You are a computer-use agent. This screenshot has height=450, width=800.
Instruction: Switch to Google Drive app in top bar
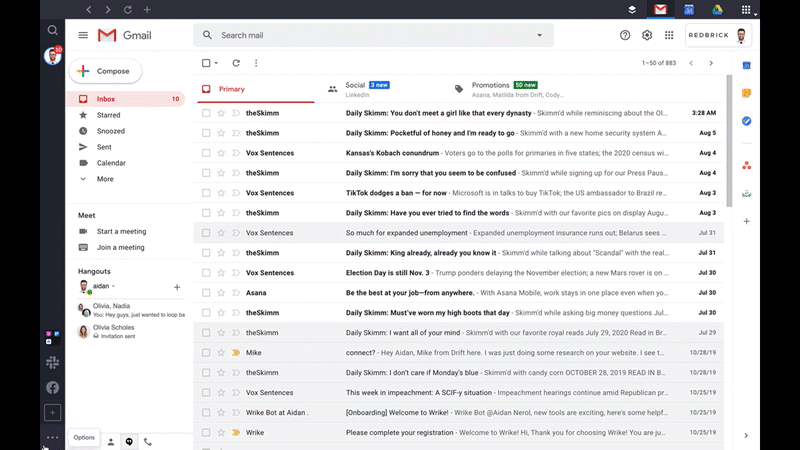[x=717, y=9]
